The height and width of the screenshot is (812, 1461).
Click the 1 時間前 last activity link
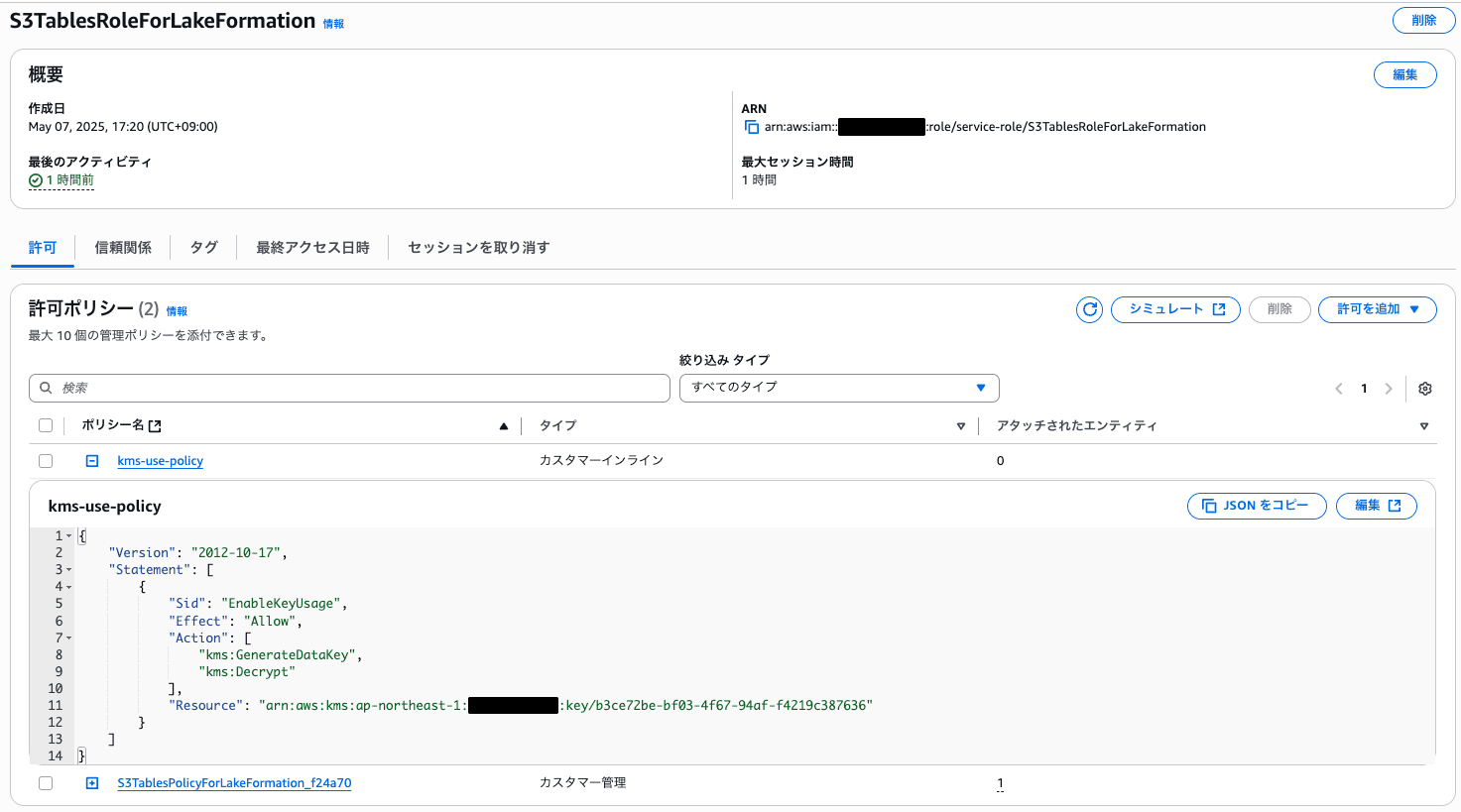(x=69, y=180)
